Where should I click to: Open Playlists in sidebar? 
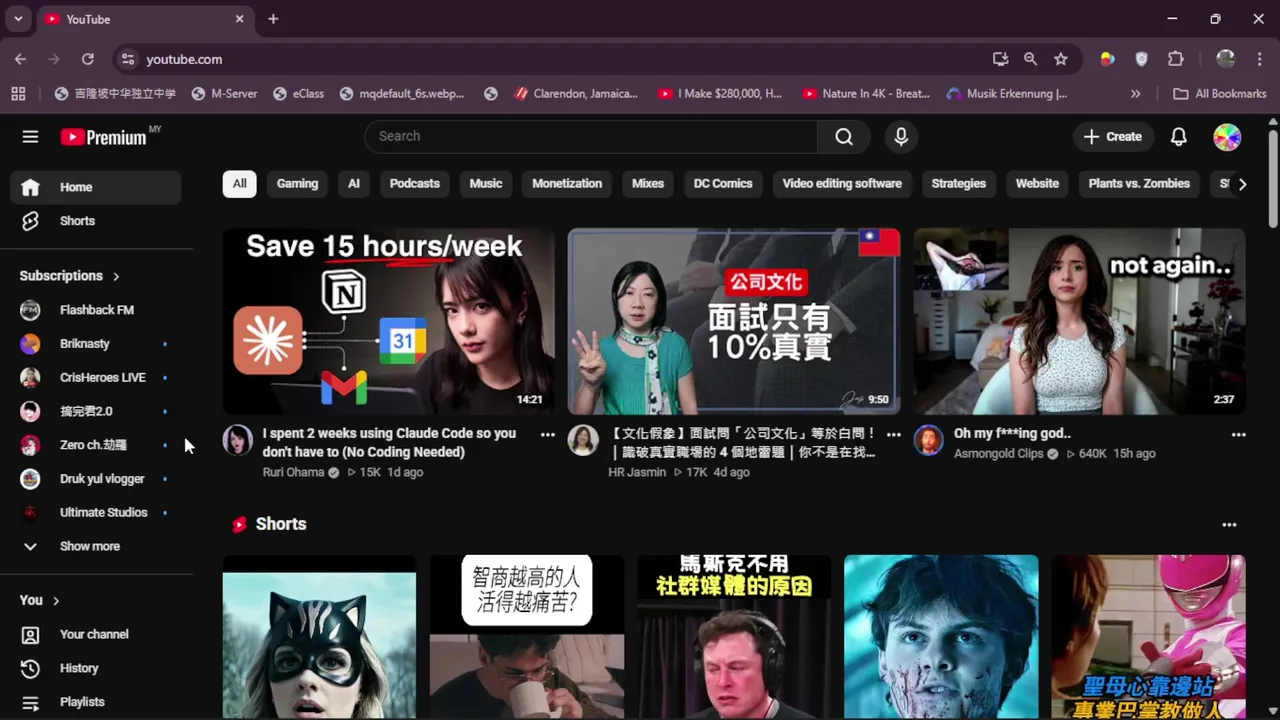(x=96, y=702)
